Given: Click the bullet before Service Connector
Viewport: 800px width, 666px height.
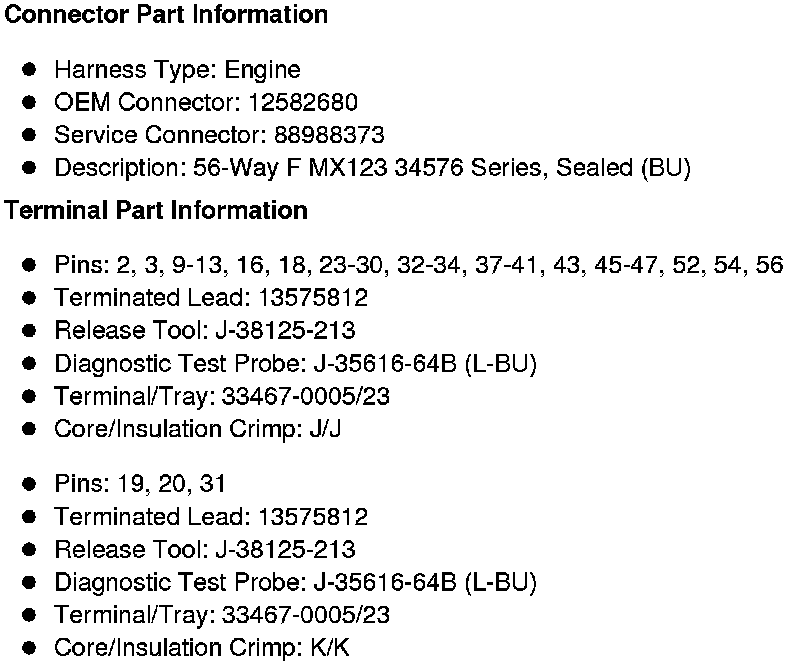Looking at the screenshot, I should coord(30,135).
